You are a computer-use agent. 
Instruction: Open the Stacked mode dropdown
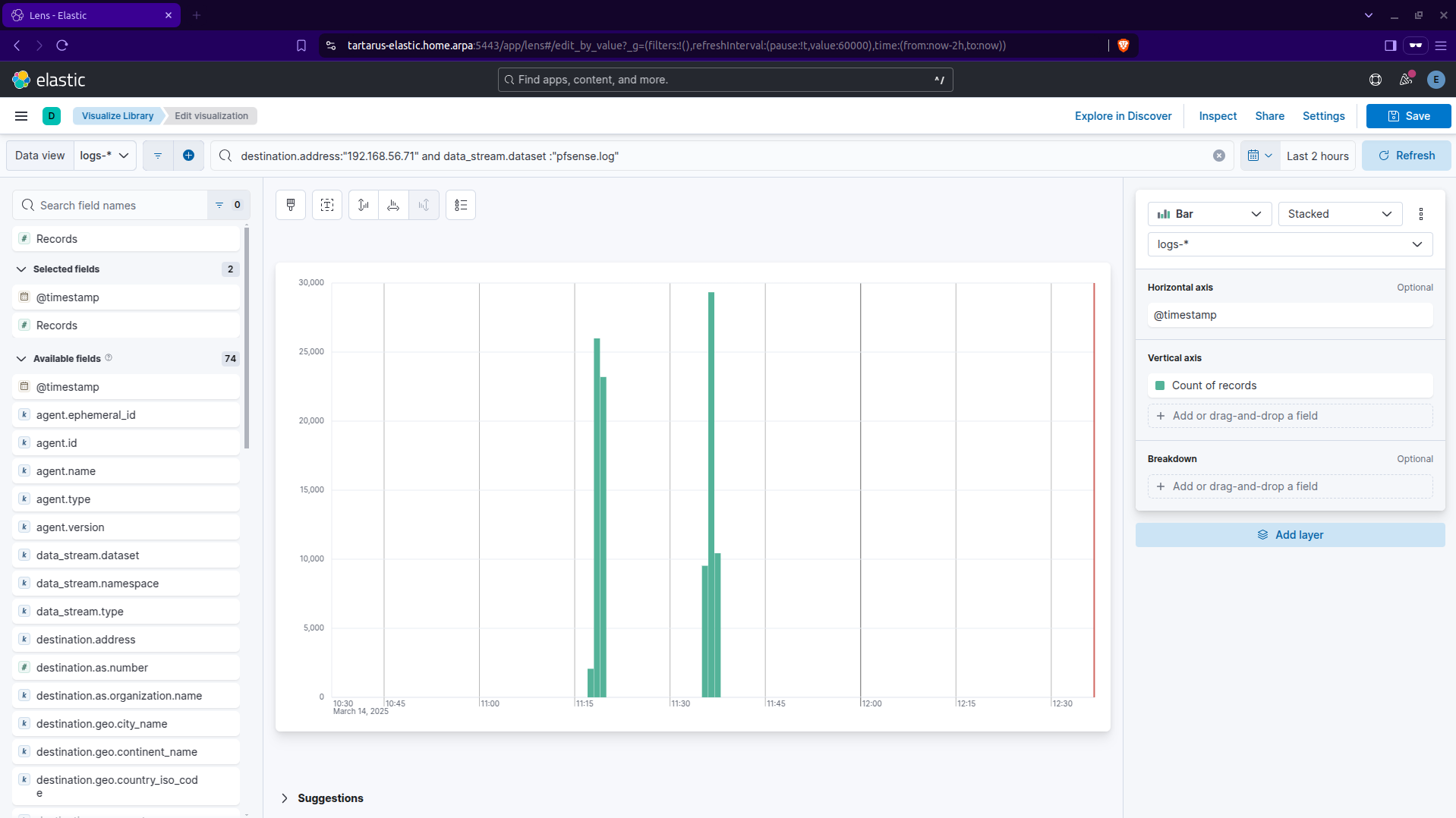point(1339,214)
